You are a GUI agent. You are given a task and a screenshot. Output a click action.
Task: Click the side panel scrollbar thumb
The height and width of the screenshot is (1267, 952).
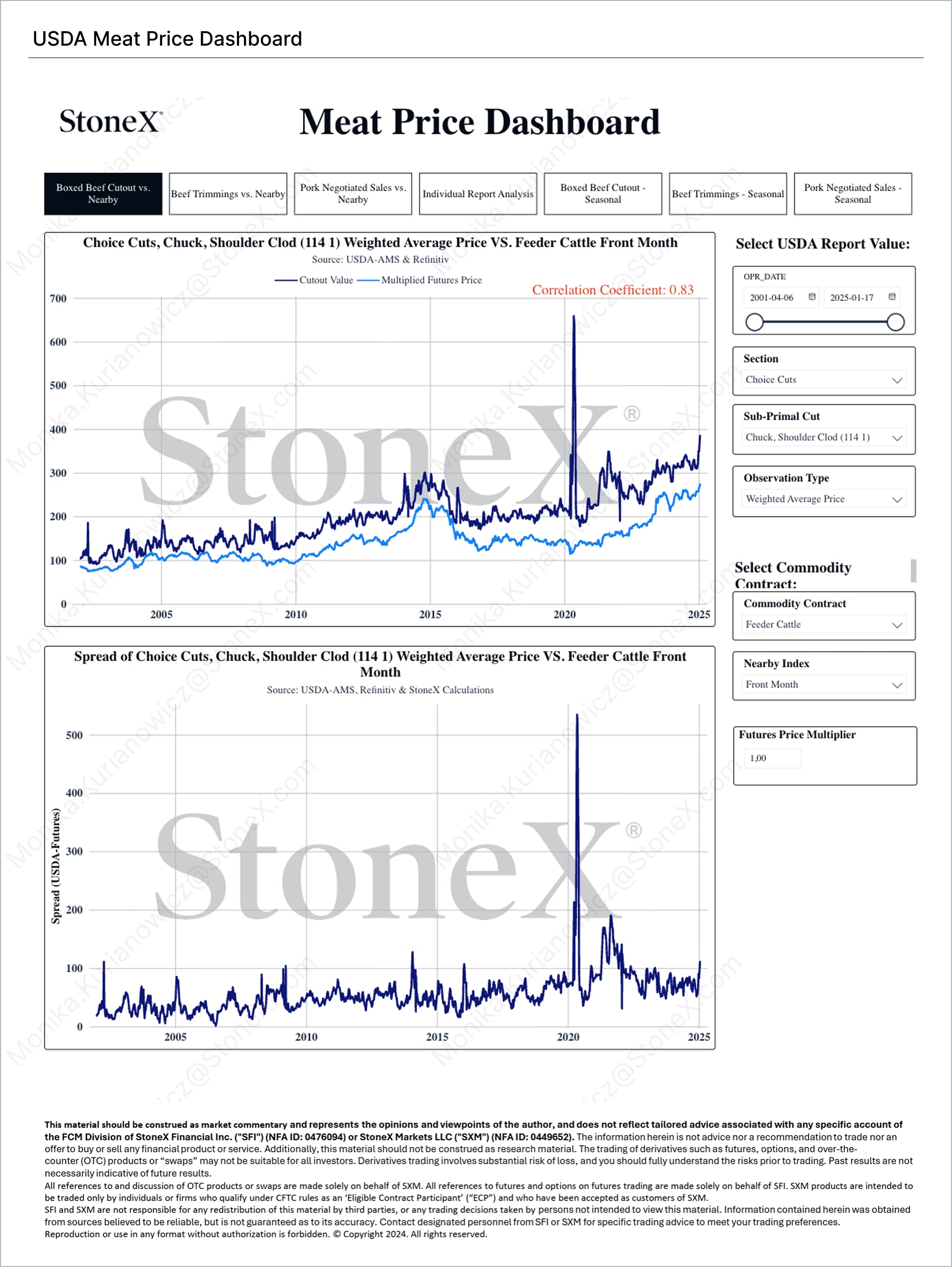pos(914,570)
